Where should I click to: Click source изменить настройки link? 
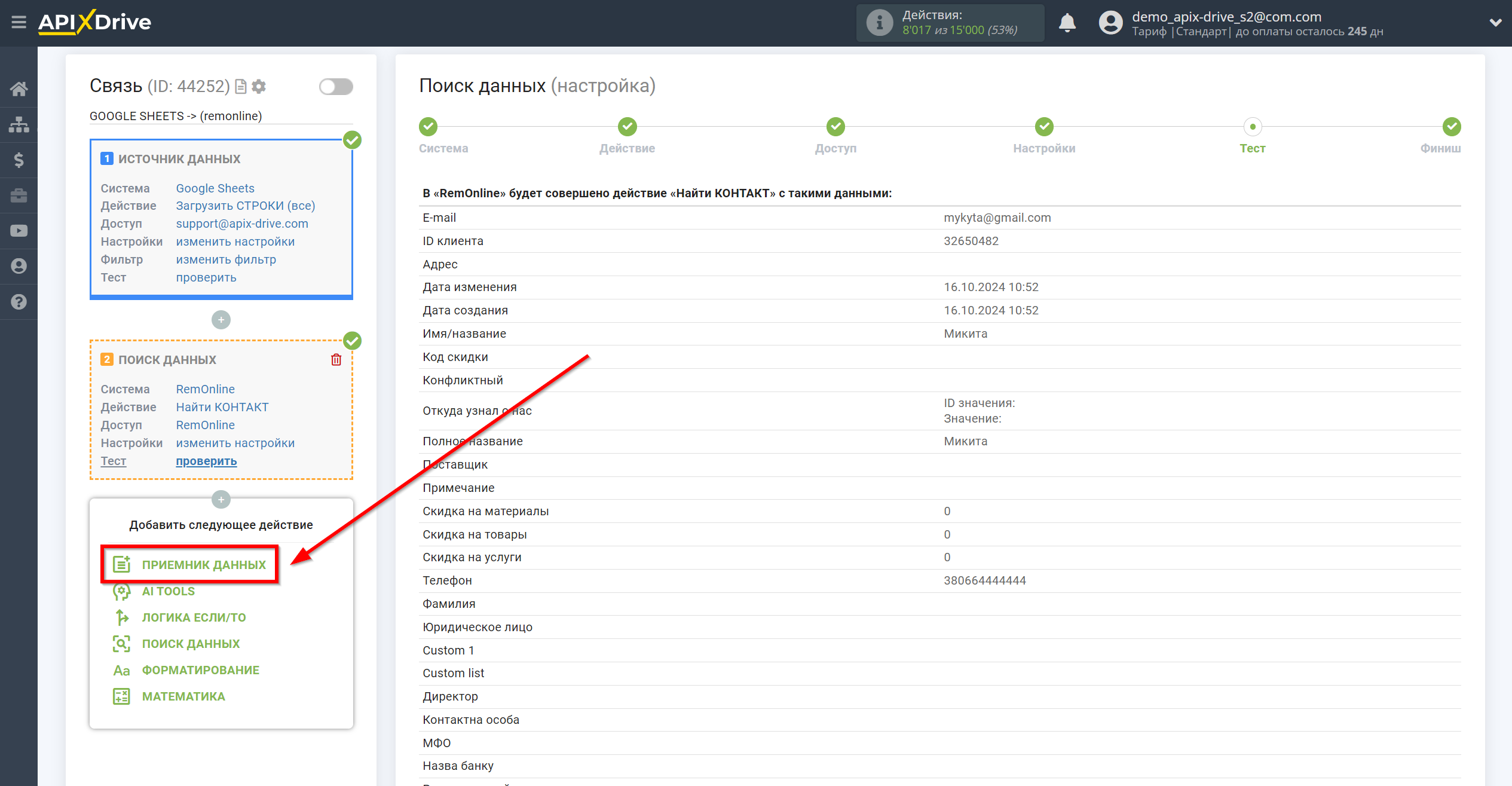[235, 241]
